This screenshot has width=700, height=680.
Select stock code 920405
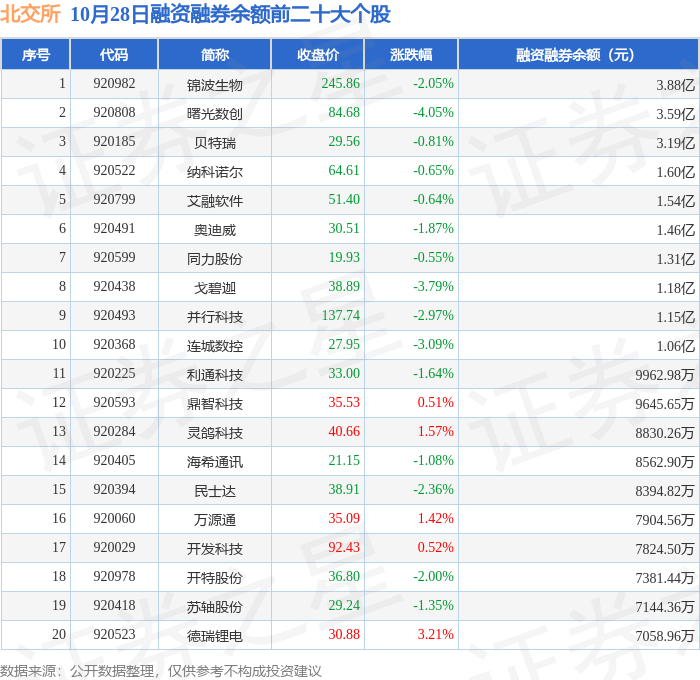114,461
